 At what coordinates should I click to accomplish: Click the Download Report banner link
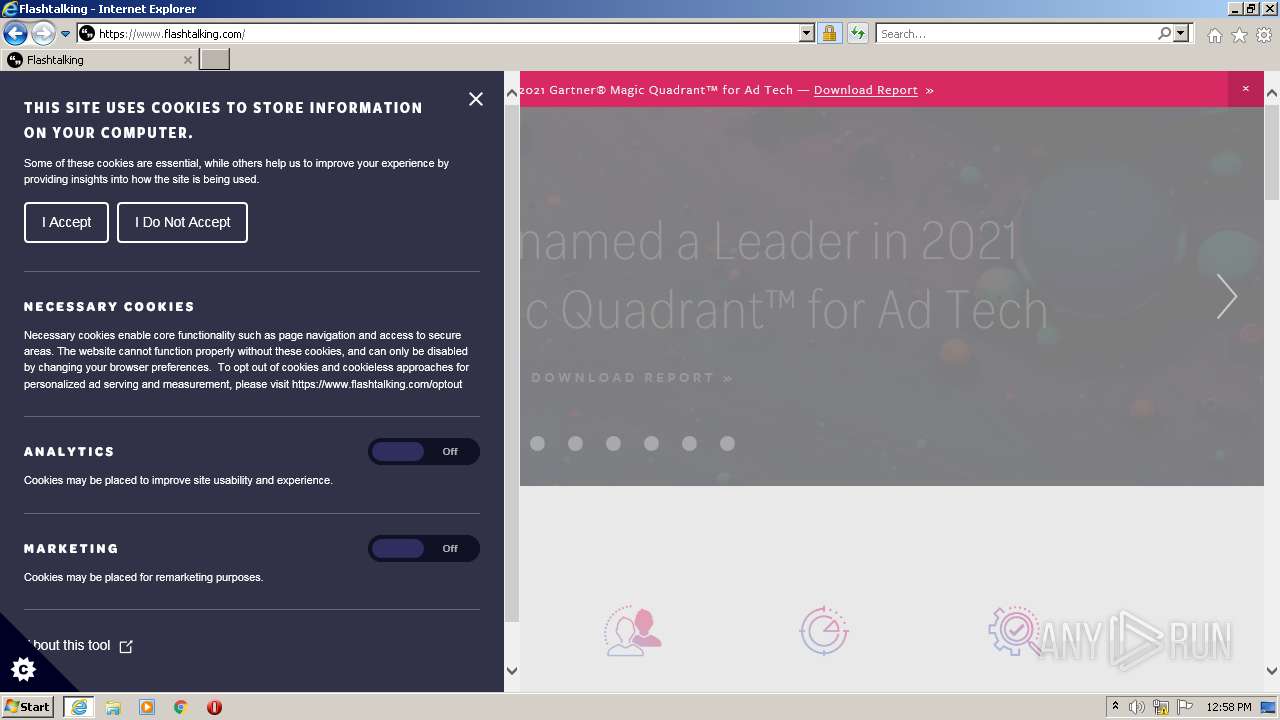coord(866,90)
